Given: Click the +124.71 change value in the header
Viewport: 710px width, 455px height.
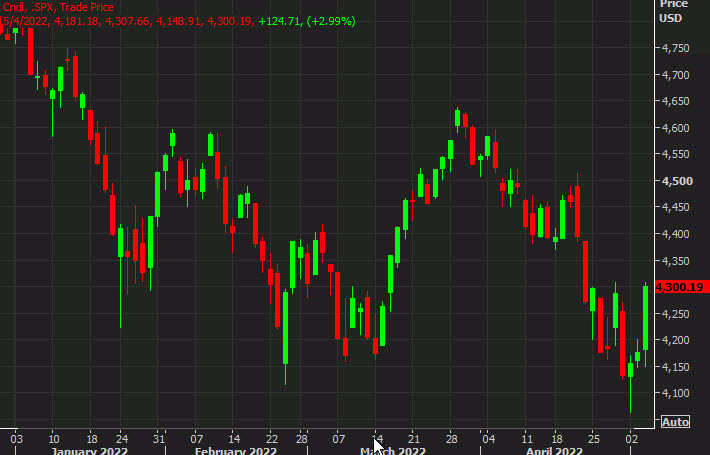Looking at the screenshot, I should 279,21.
